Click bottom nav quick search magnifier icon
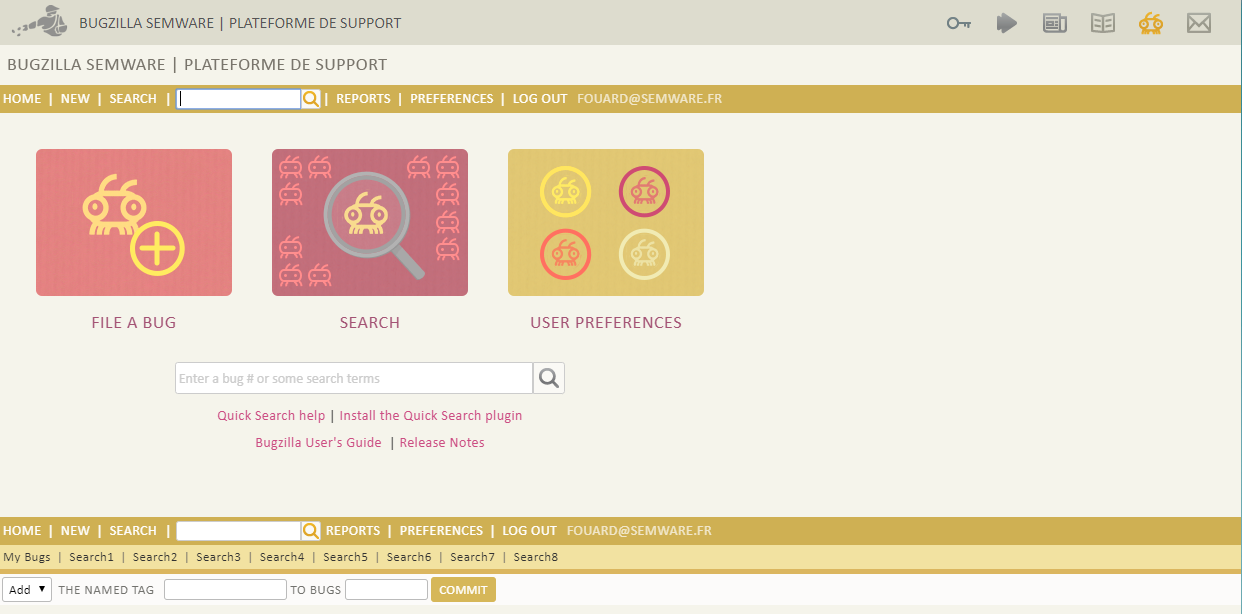This screenshot has width=1242, height=614. (x=311, y=531)
